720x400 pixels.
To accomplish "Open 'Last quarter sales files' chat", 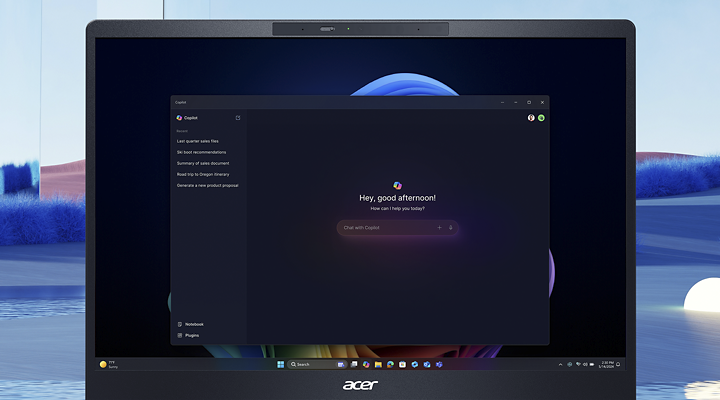I will pyautogui.click(x=198, y=141).
